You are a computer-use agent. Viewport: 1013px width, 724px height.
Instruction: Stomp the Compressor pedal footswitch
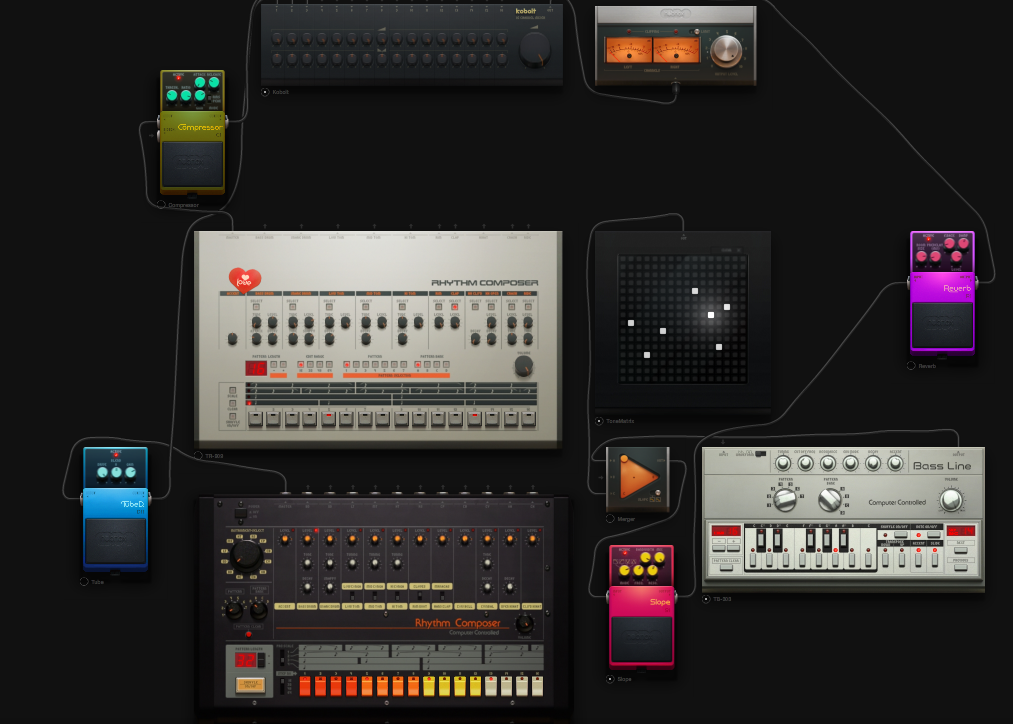192,163
